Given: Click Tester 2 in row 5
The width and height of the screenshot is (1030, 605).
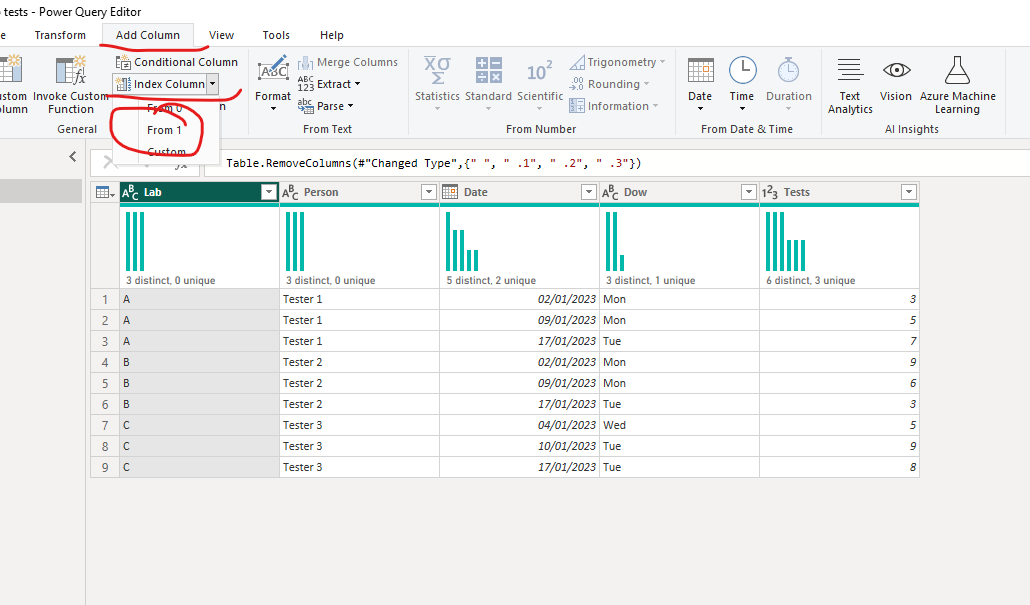Looking at the screenshot, I should [359, 383].
